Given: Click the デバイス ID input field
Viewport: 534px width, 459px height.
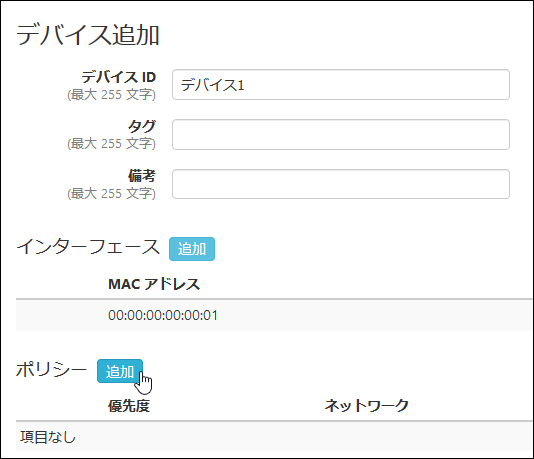Looking at the screenshot, I should pos(341,84).
